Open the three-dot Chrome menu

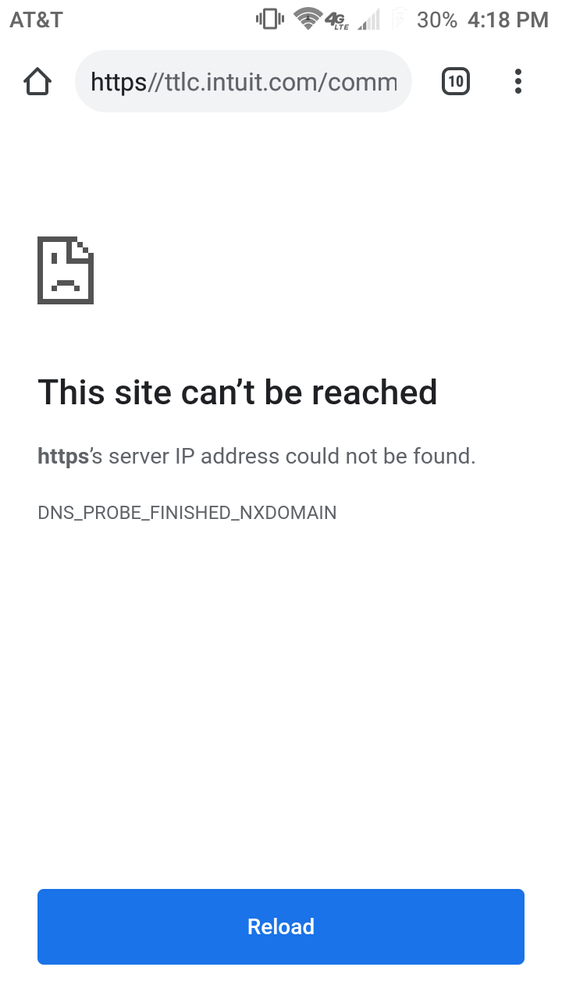pyautogui.click(x=518, y=82)
